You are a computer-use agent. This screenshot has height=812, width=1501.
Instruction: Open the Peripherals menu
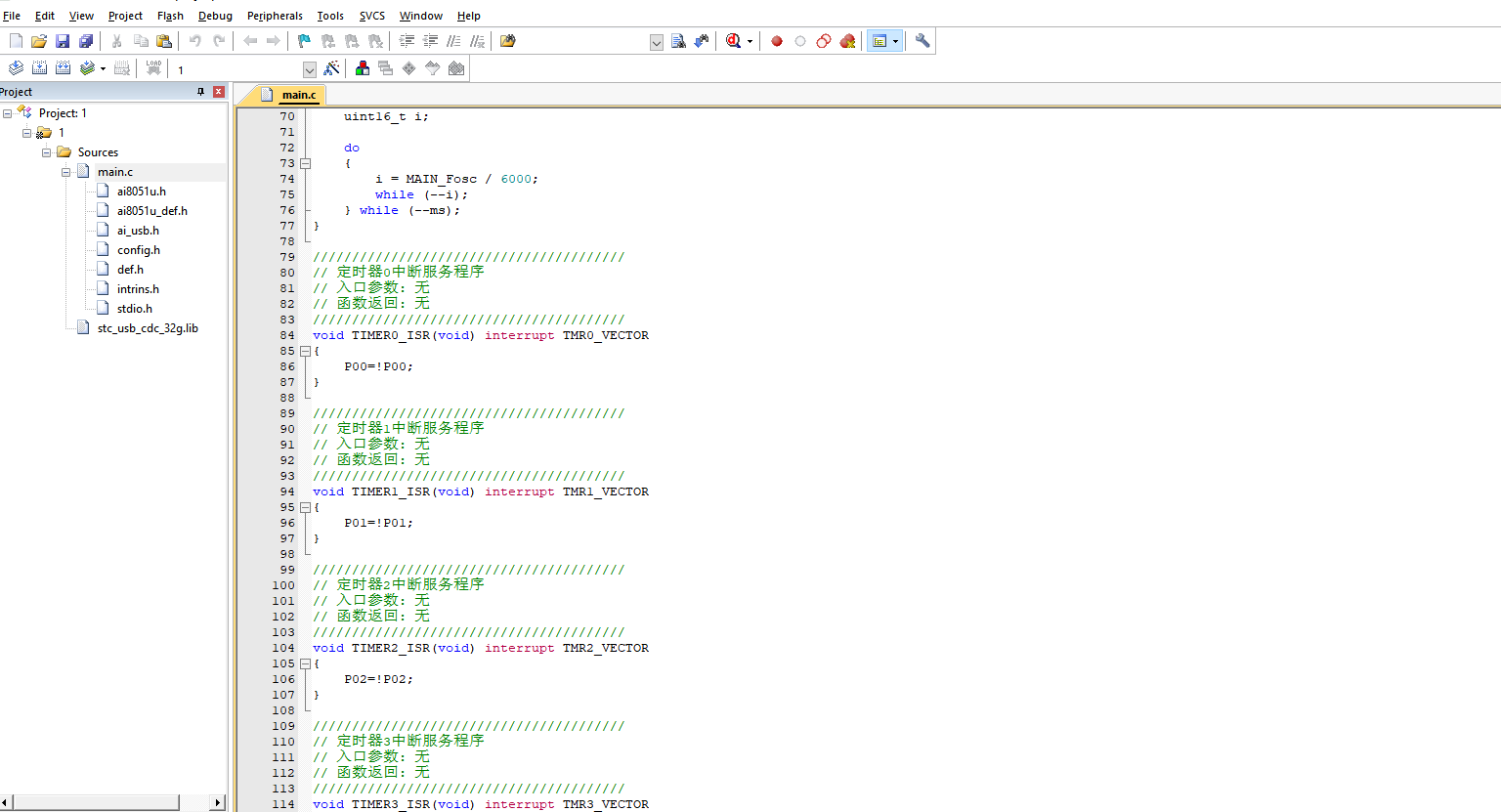(x=275, y=16)
